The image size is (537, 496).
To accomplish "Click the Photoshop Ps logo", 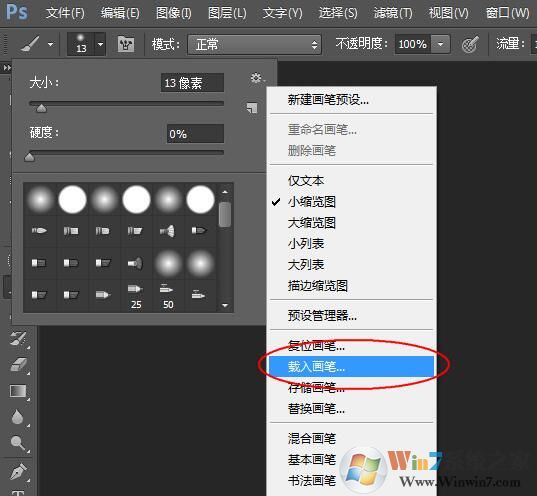I will coord(16,12).
